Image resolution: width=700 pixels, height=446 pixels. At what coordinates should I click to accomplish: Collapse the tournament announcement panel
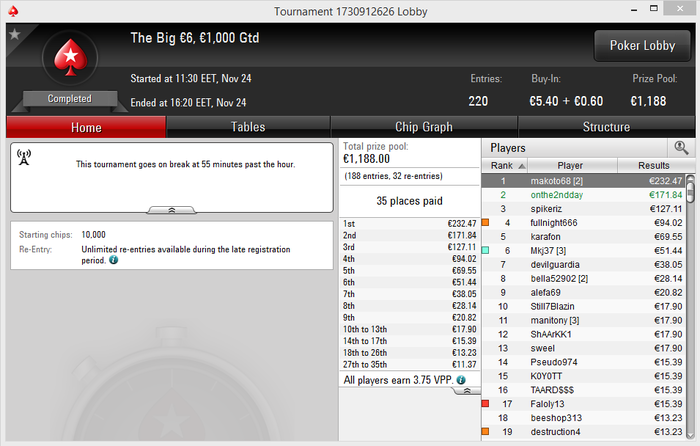[x=171, y=210]
